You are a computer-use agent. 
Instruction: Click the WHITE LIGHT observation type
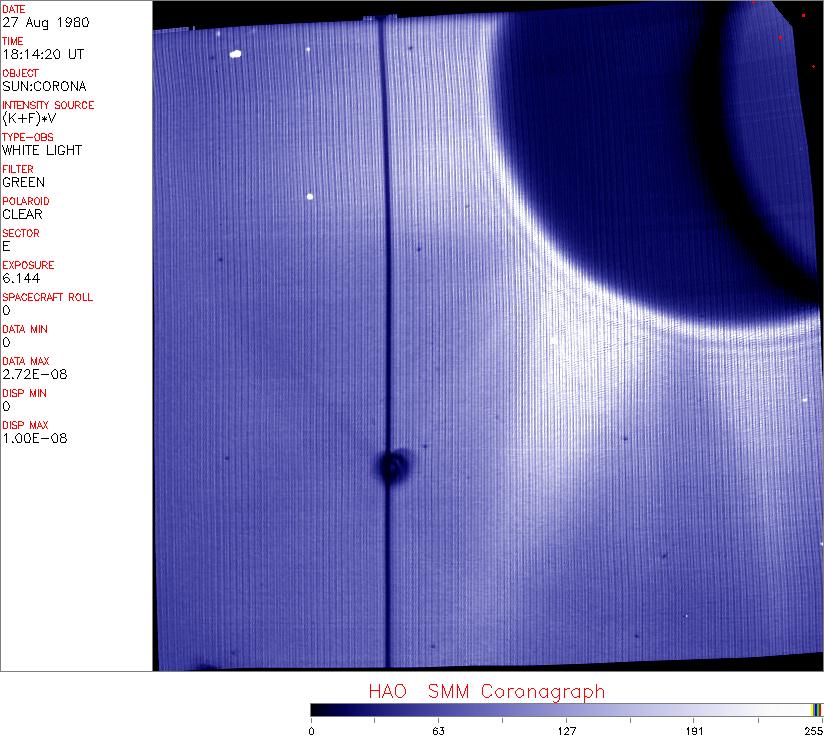[x=42, y=150]
